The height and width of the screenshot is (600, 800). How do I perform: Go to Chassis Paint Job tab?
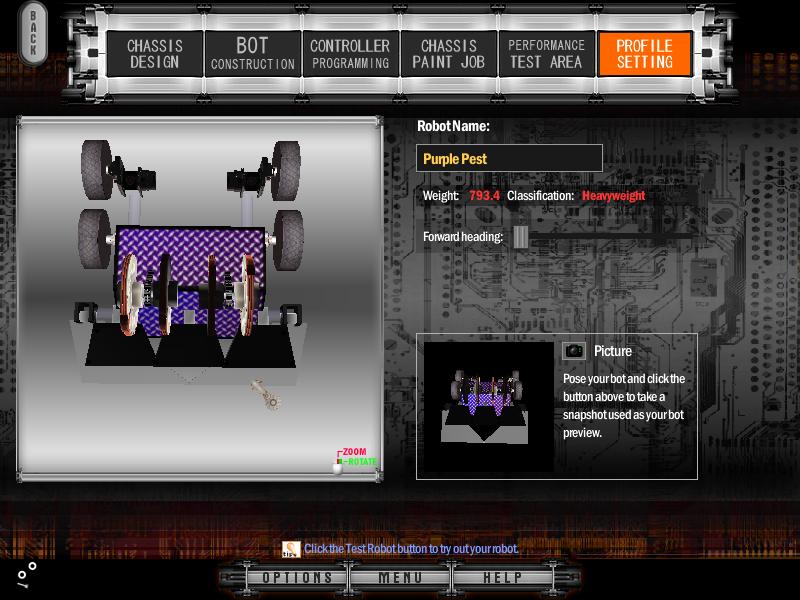tap(448, 54)
